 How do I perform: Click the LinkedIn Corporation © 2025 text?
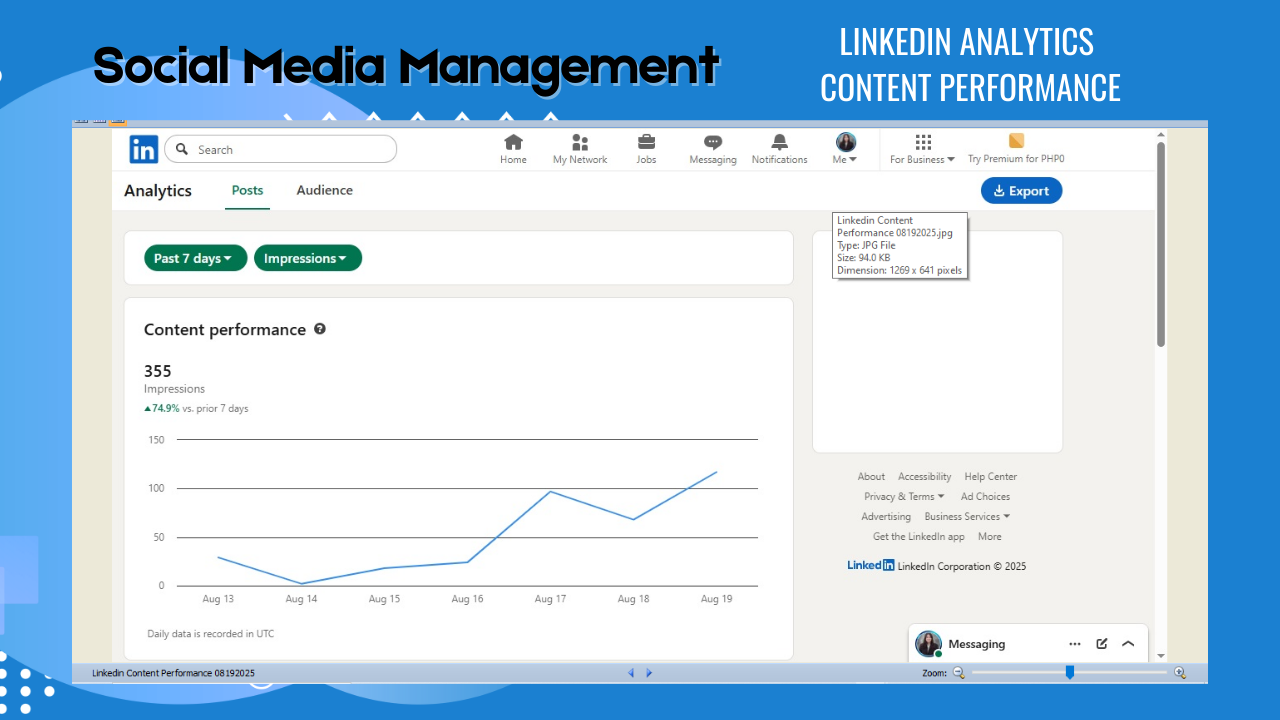tap(962, 566)
